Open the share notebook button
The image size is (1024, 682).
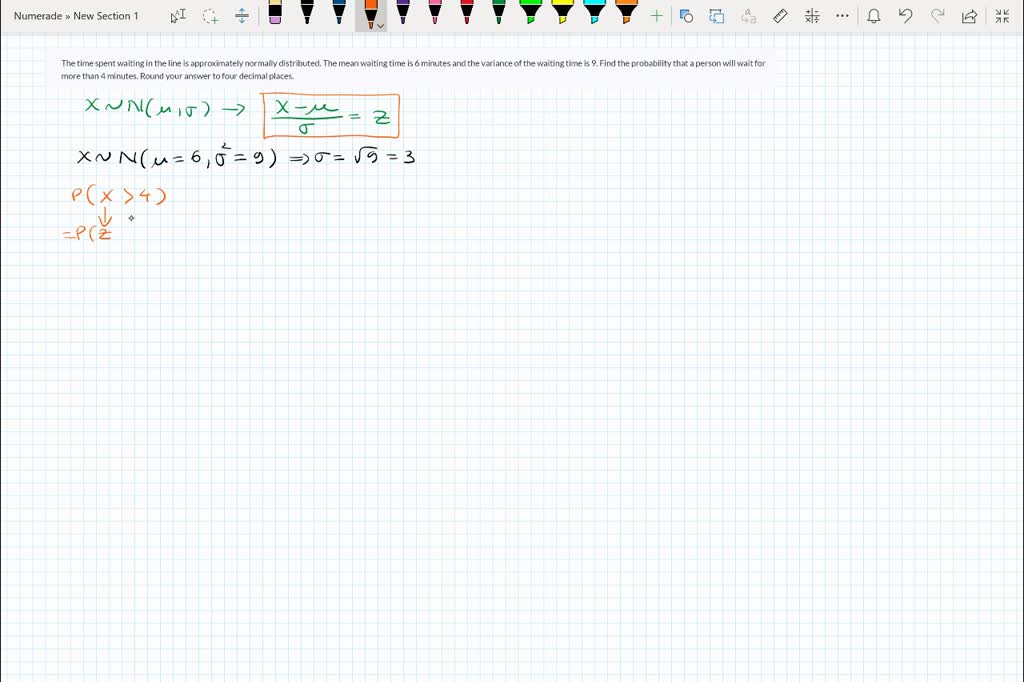pyautogui.click(x=968, y=16)
